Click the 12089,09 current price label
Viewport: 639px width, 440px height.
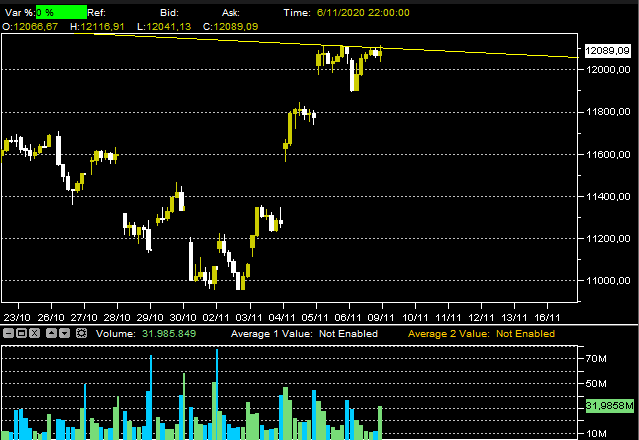click(608, 51)
